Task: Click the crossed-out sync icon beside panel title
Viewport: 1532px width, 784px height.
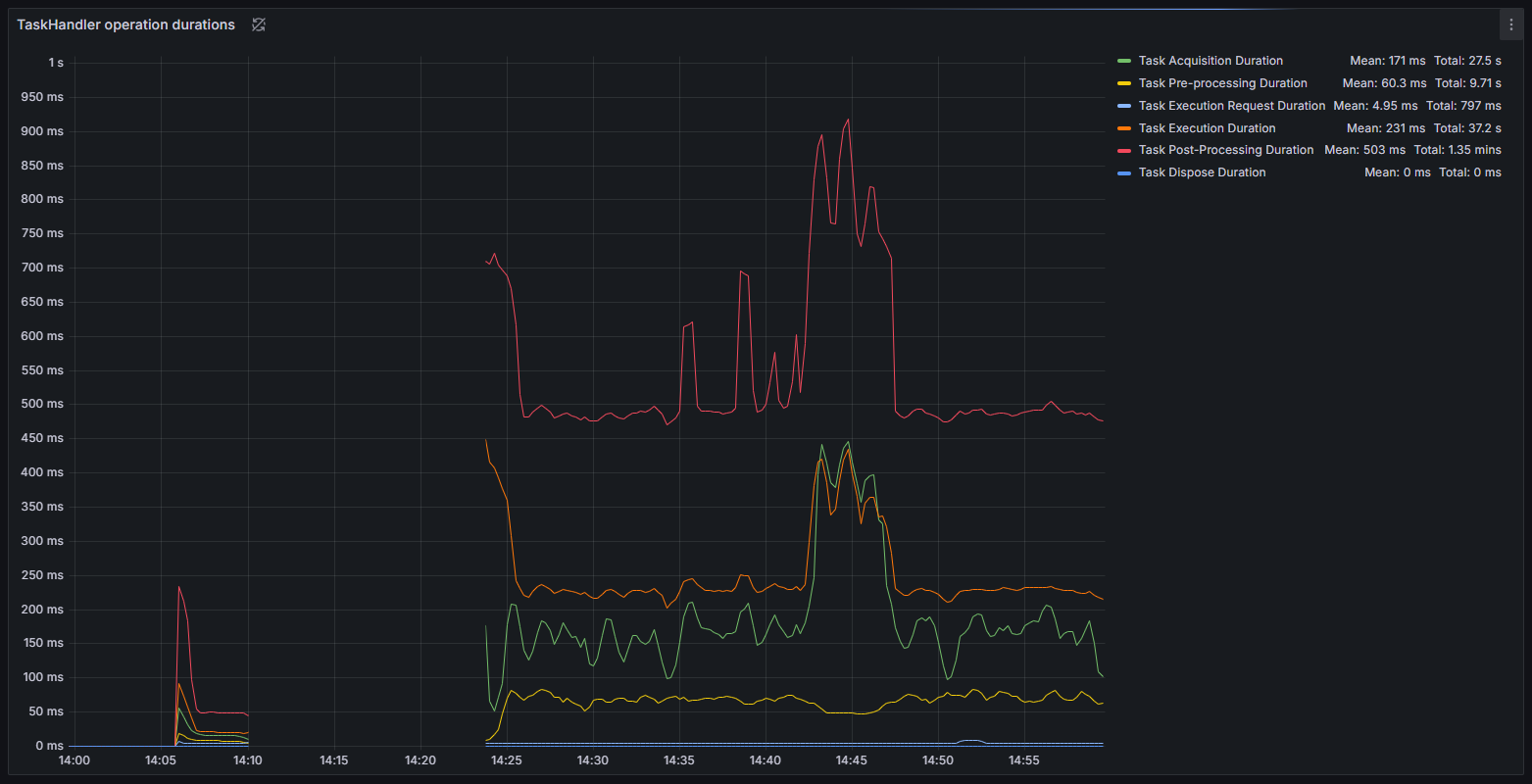Action: [258, 24]
